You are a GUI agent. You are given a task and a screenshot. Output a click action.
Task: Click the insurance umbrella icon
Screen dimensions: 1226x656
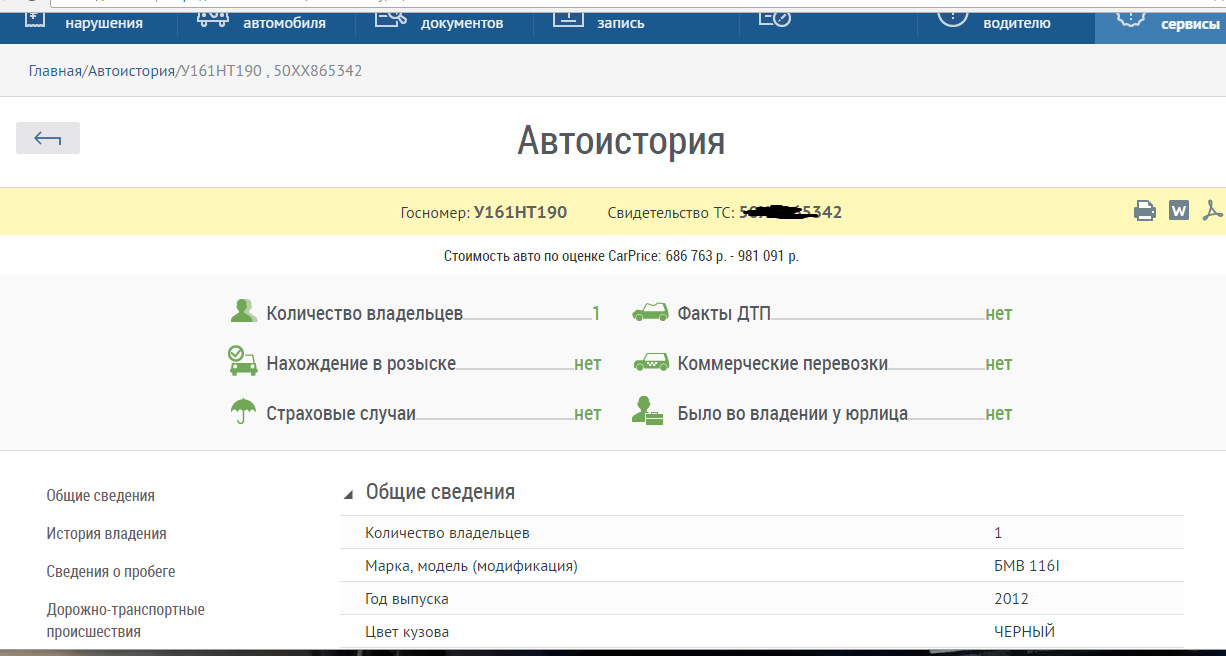tap(243, 411)
